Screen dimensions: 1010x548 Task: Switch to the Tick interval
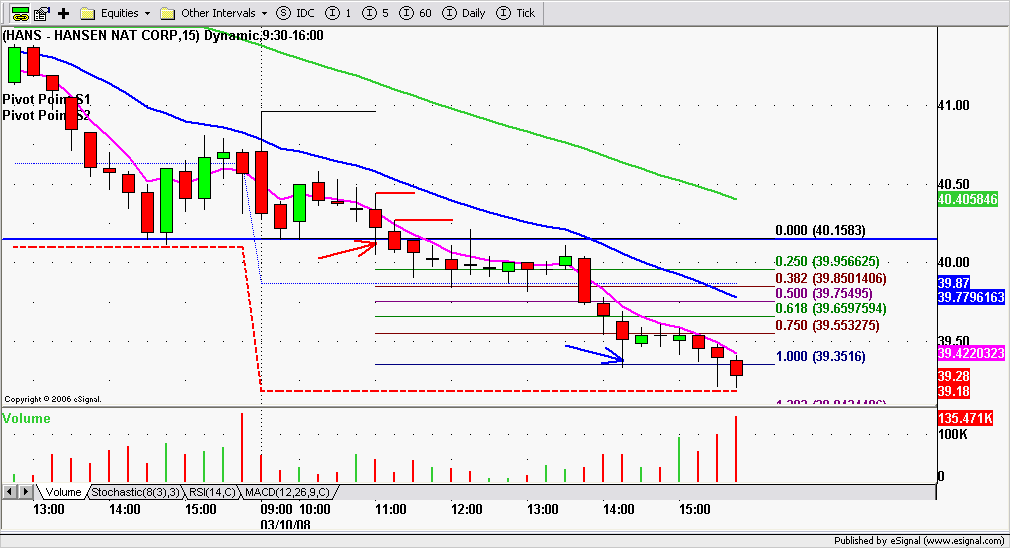coord(517,13)
